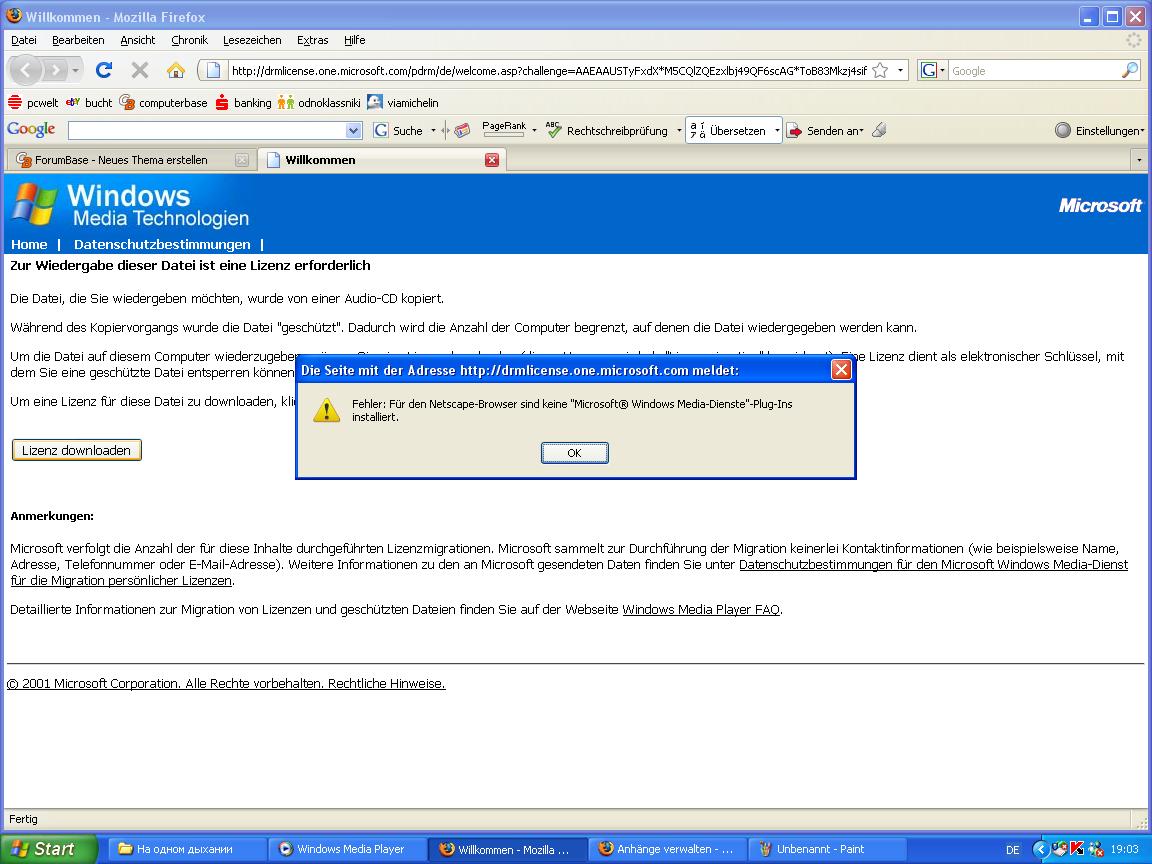Expand the address bar URL dropdown
The width and height of the screenshot is (1152, 864).
tap(900, 71)
